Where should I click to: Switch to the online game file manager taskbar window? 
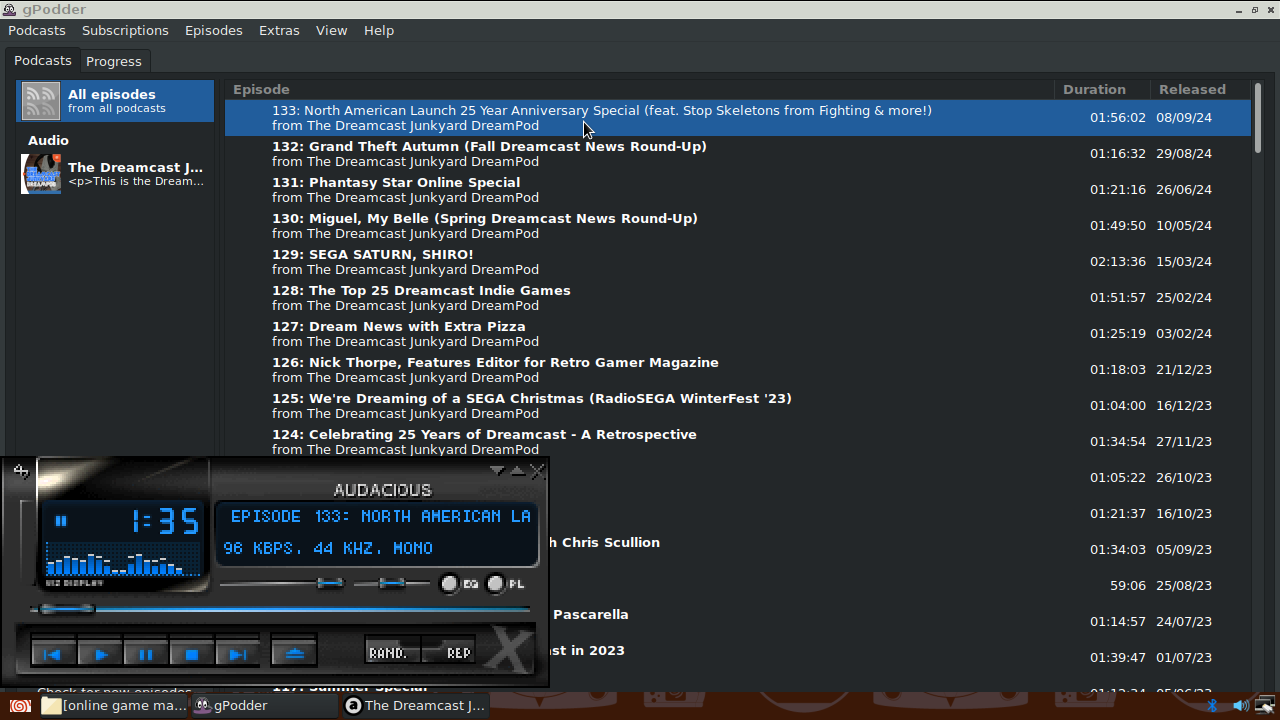(x=114, y=706)
